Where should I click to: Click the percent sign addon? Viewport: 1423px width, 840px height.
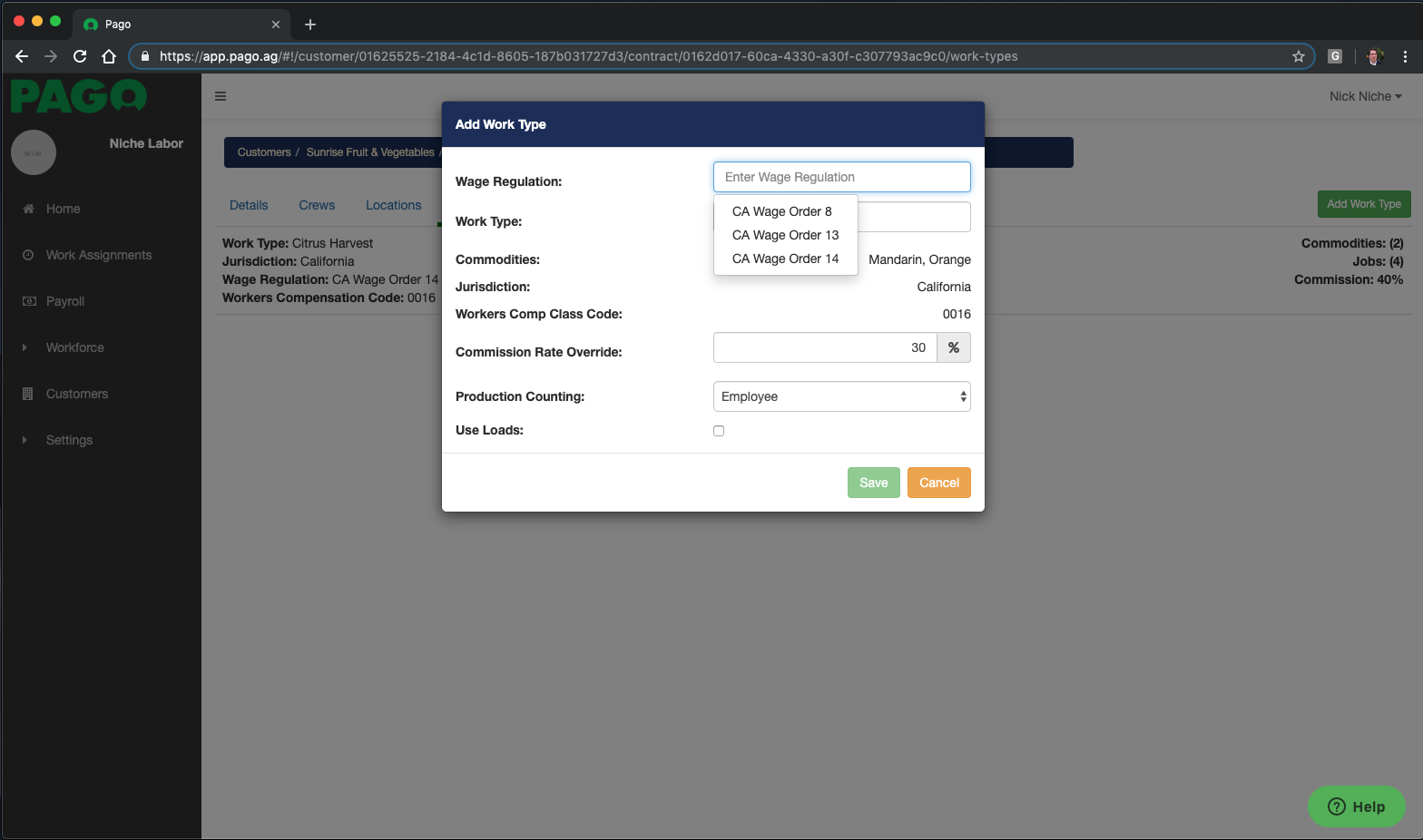(x=954, y=347)
